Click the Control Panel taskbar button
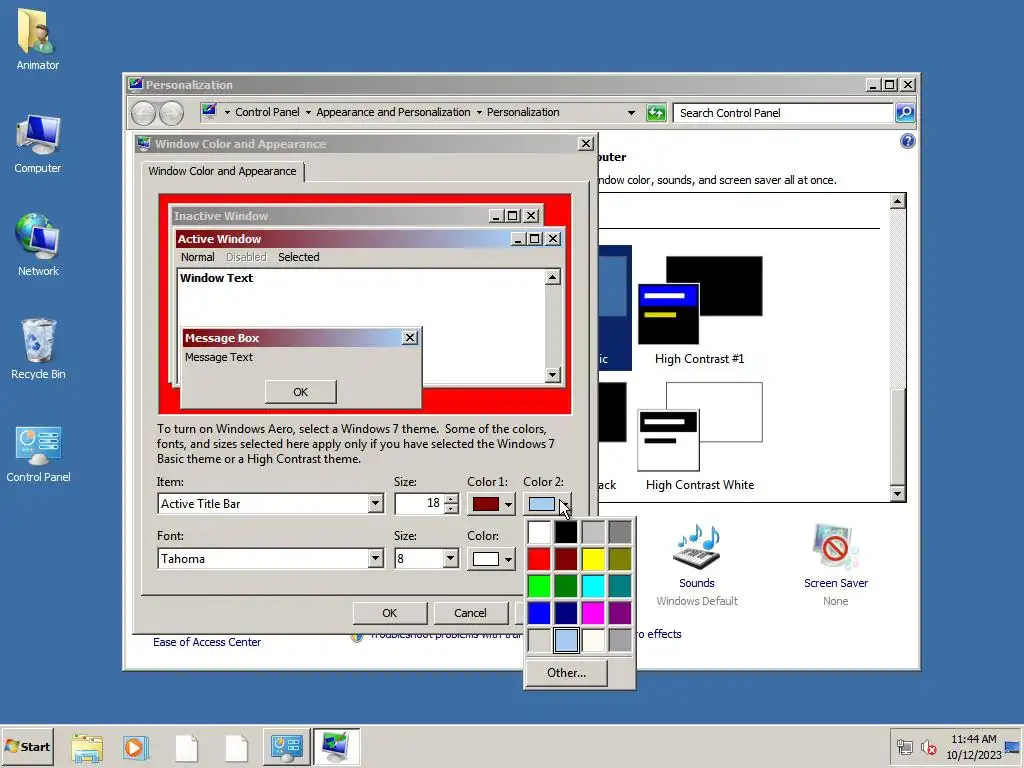Image resolution: width=1024 pixels, height=768 pixels. tap(287, 747)
